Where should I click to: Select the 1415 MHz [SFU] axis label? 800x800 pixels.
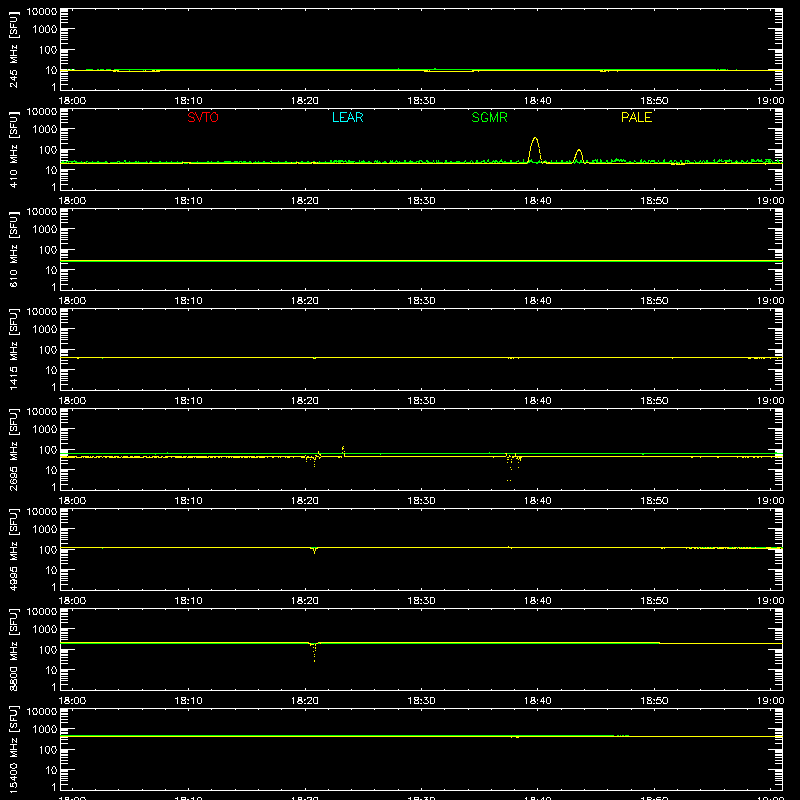point(13,349)
